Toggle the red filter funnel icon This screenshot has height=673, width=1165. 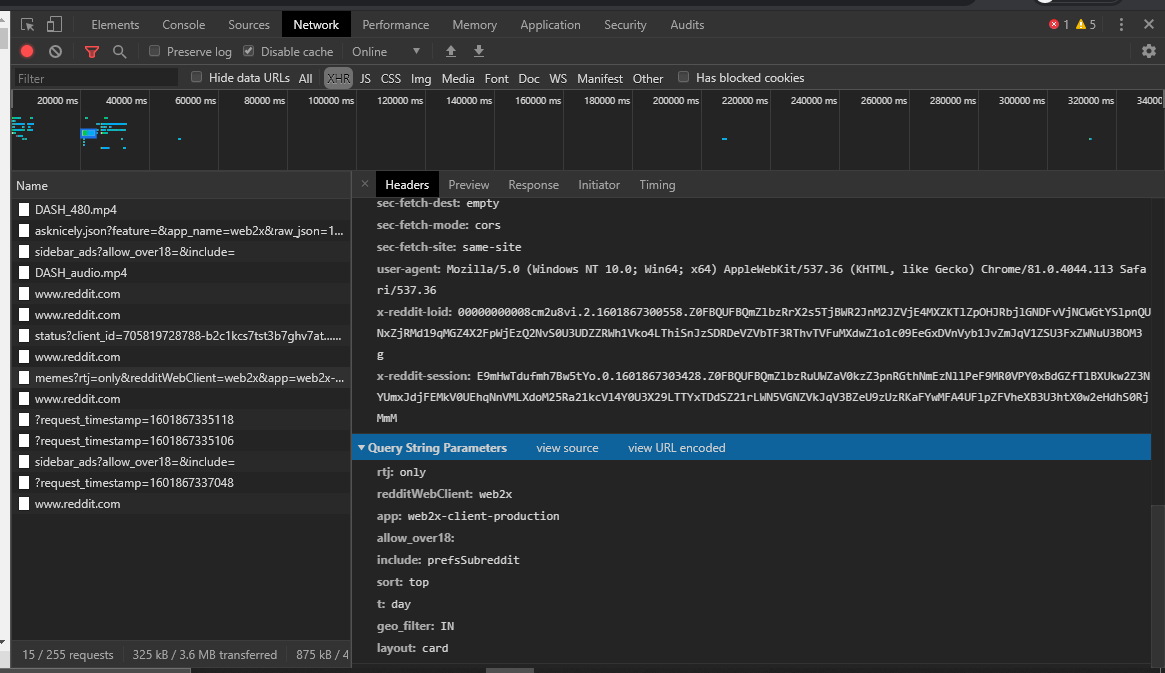(92, 52)
